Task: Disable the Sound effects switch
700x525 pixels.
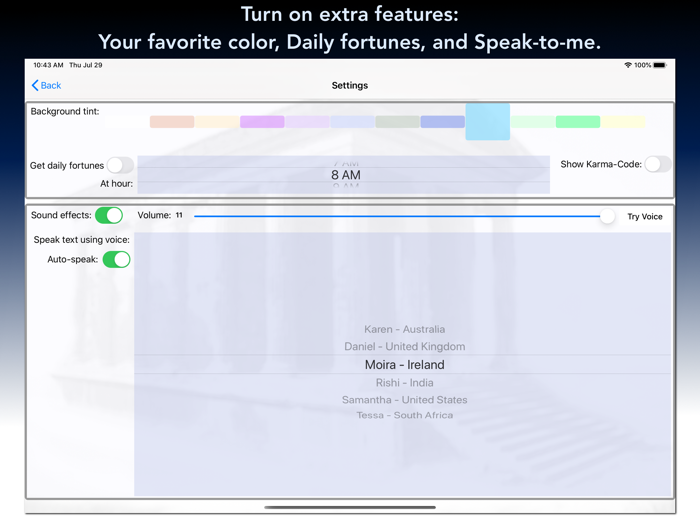Action: pos(109,215)
